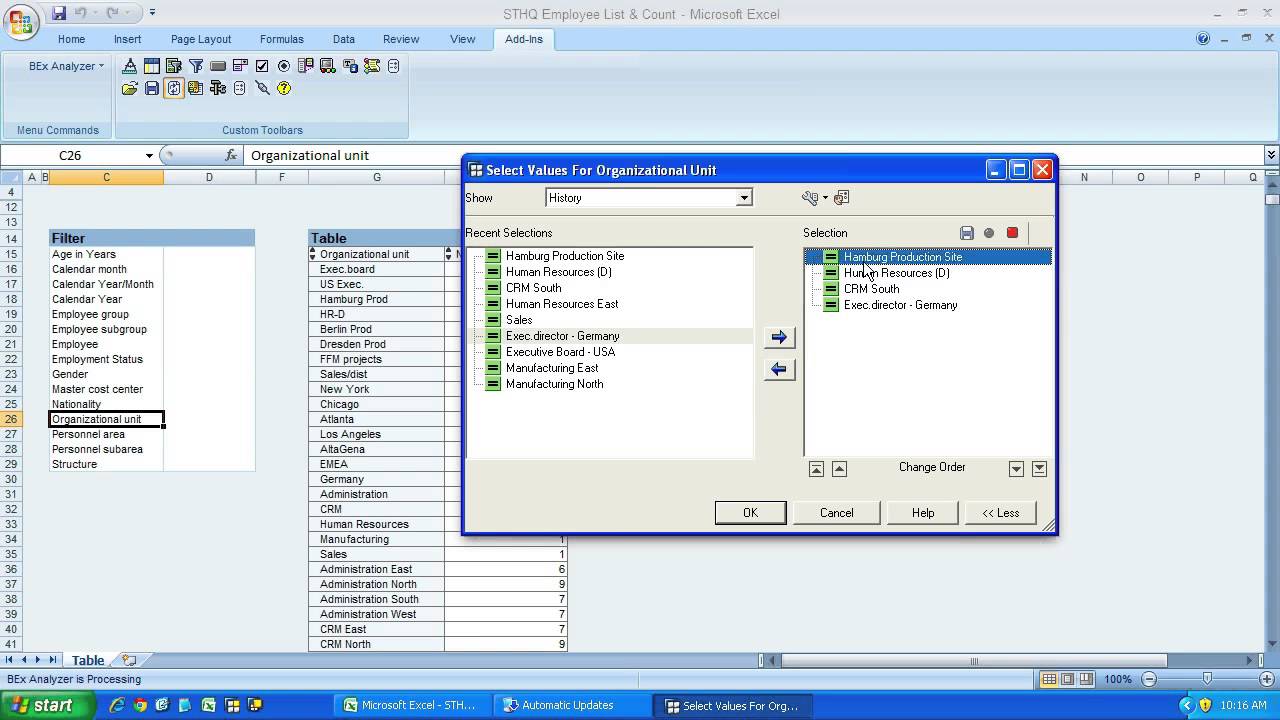Open Organizational unit column sort arrows
1280x720 pixels.
313,254
